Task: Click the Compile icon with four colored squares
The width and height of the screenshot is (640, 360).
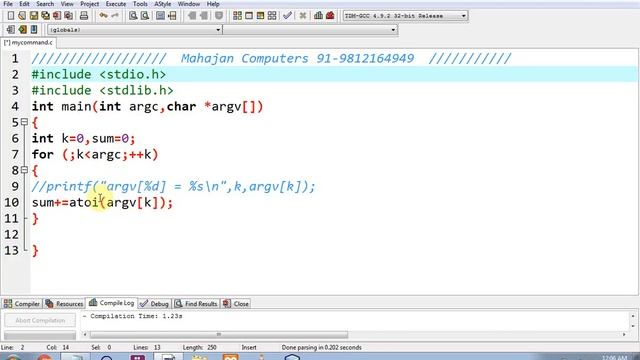Action: tap(237, 16)
